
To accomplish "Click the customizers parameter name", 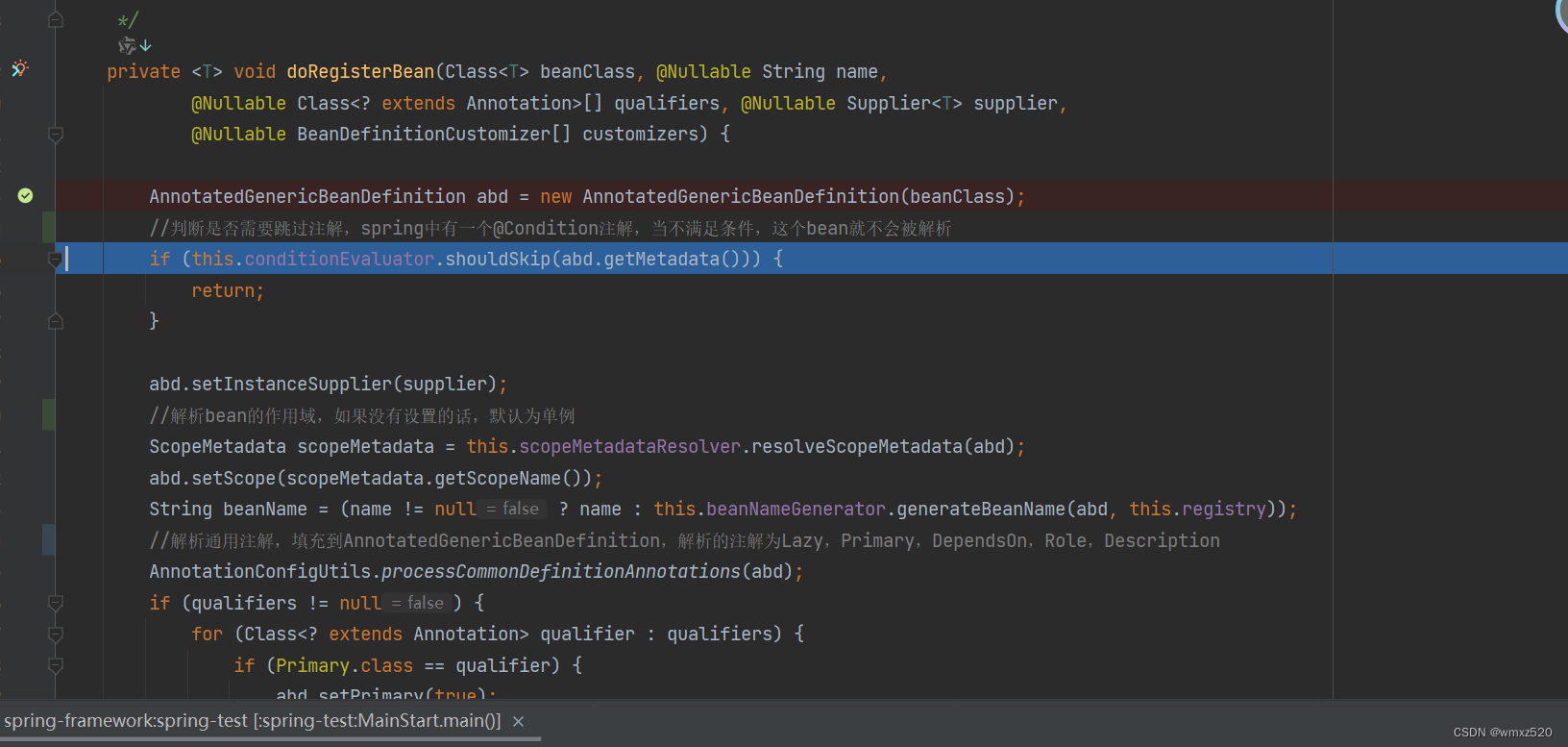I will 640,135.
